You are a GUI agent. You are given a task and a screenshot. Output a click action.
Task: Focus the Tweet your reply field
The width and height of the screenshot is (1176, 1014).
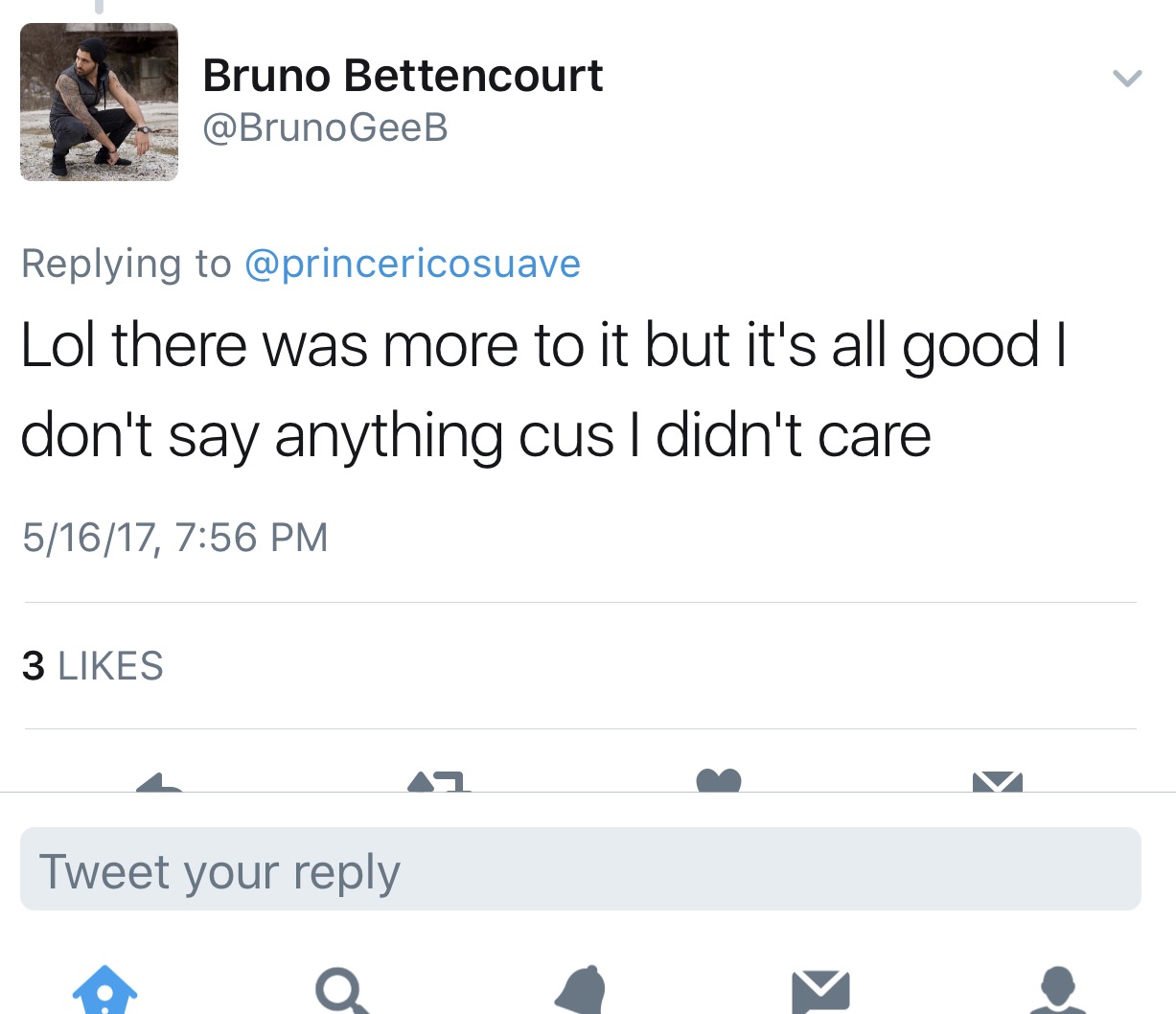click(580, 869)
